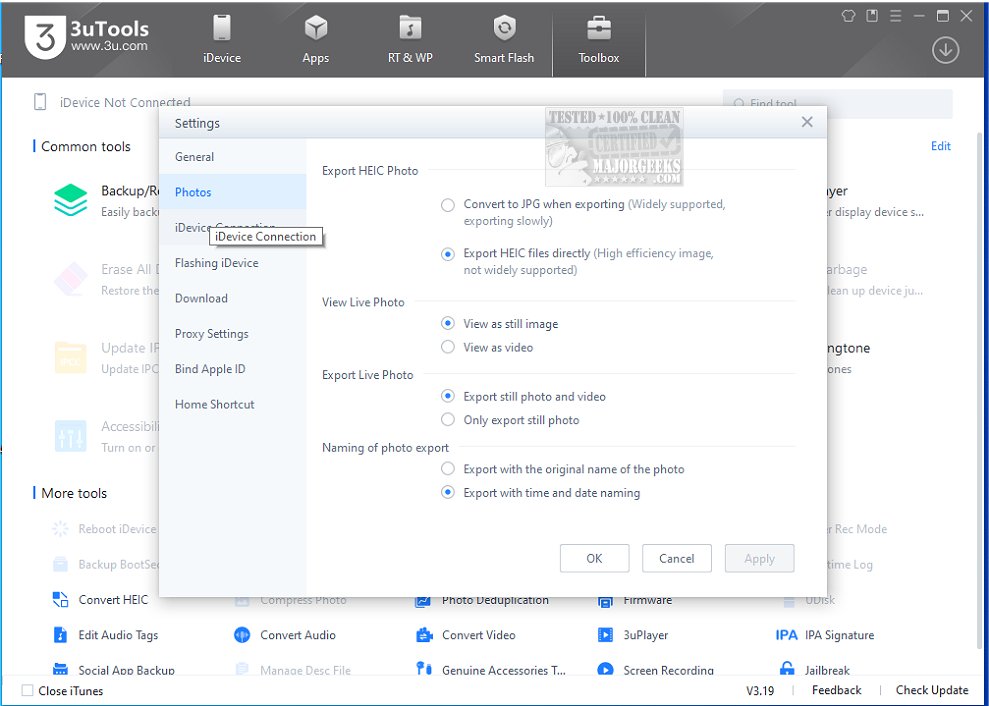Choose View as video
Viewport: 989px width, 706px height.
click(448, 347)
